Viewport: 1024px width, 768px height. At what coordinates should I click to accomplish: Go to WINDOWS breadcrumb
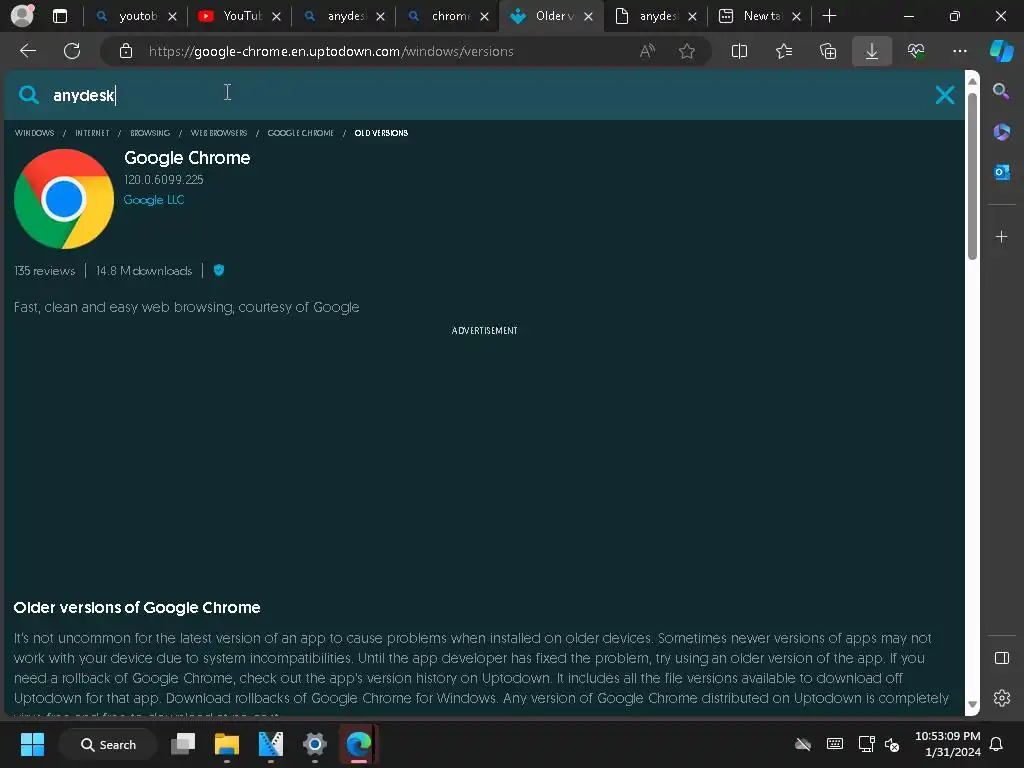[x=34, y=133]
